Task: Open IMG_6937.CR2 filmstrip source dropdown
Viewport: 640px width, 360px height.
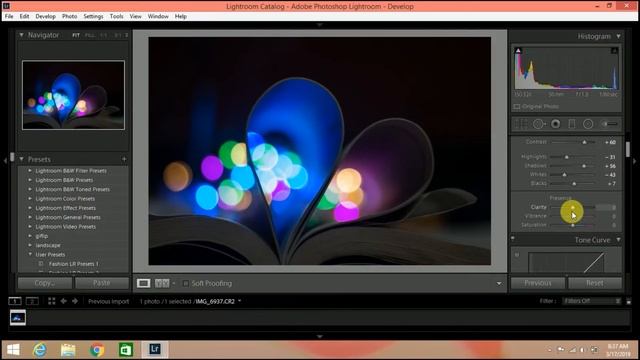Action: 240,301
